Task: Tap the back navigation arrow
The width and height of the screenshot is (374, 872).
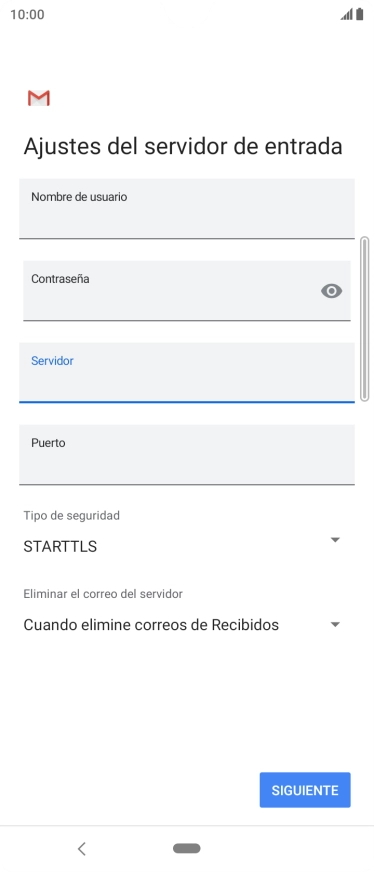Action: pos(82,848)
